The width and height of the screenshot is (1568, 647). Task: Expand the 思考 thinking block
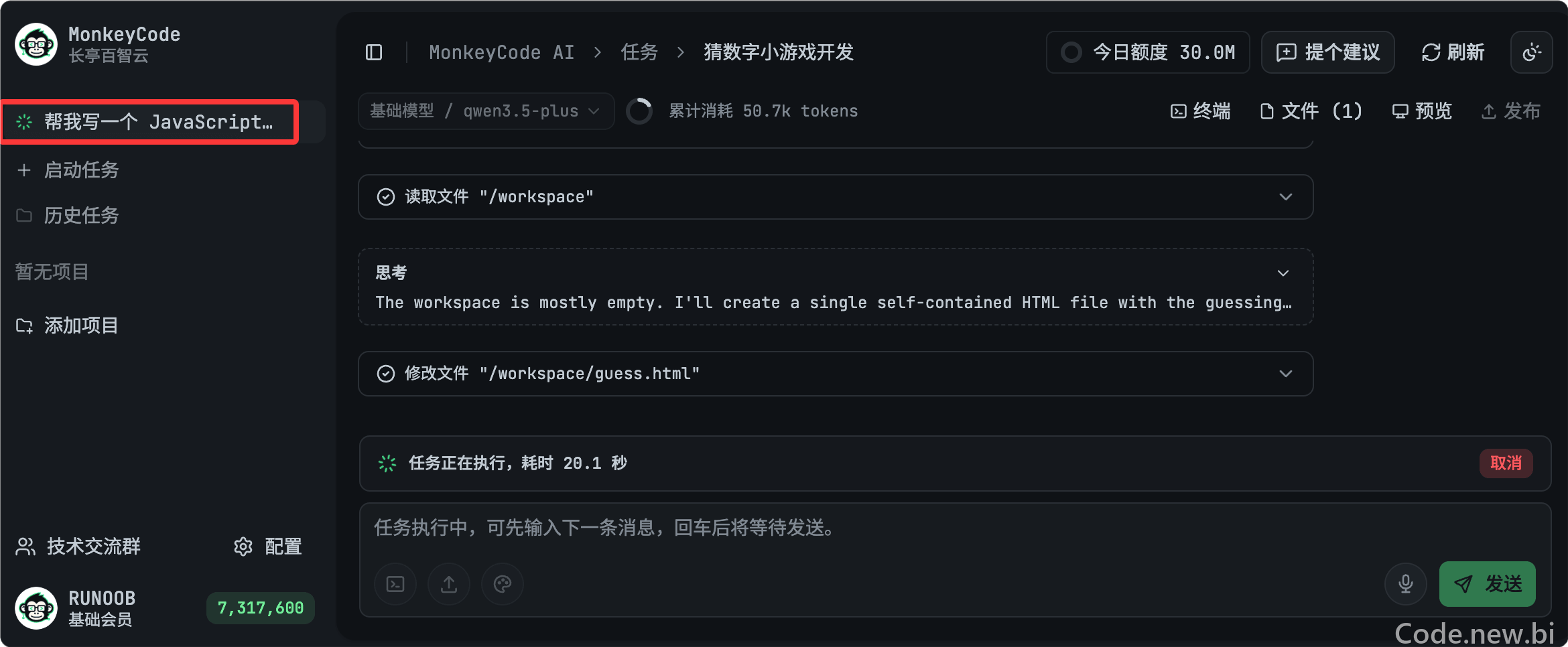pyautogui.click(x=836, y=287)
